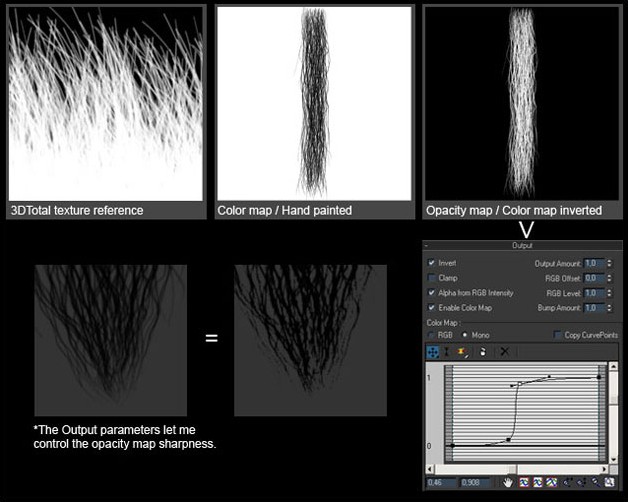Click the curve graph down scroll arrow
Image resolution: width=628 pixels, height=502 pixels.
(x=613, y=460)
